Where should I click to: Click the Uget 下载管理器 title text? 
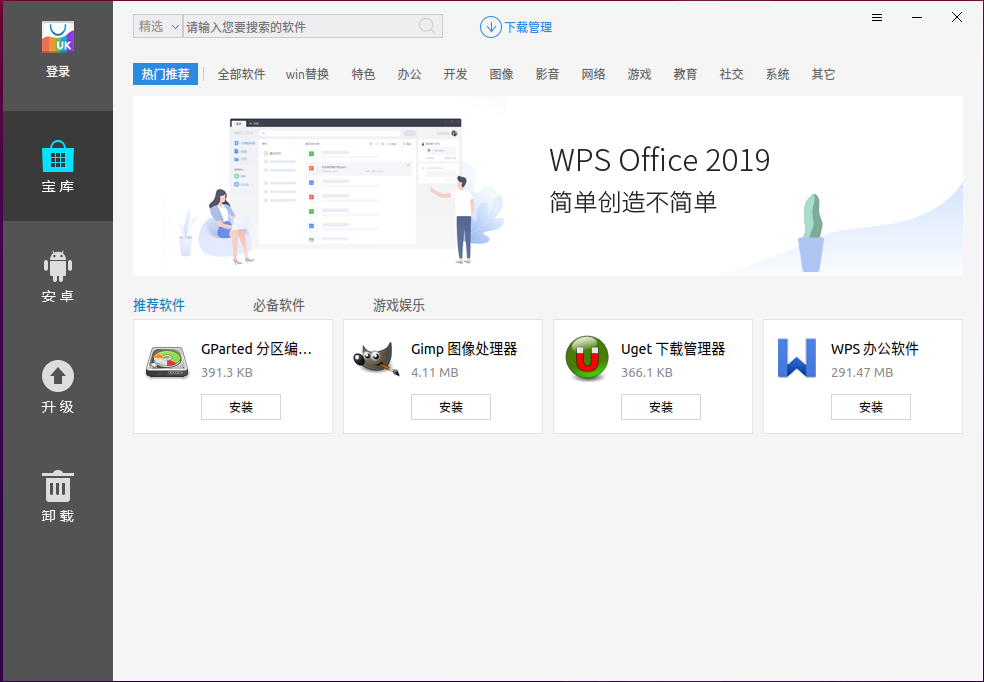coord(673,349)
